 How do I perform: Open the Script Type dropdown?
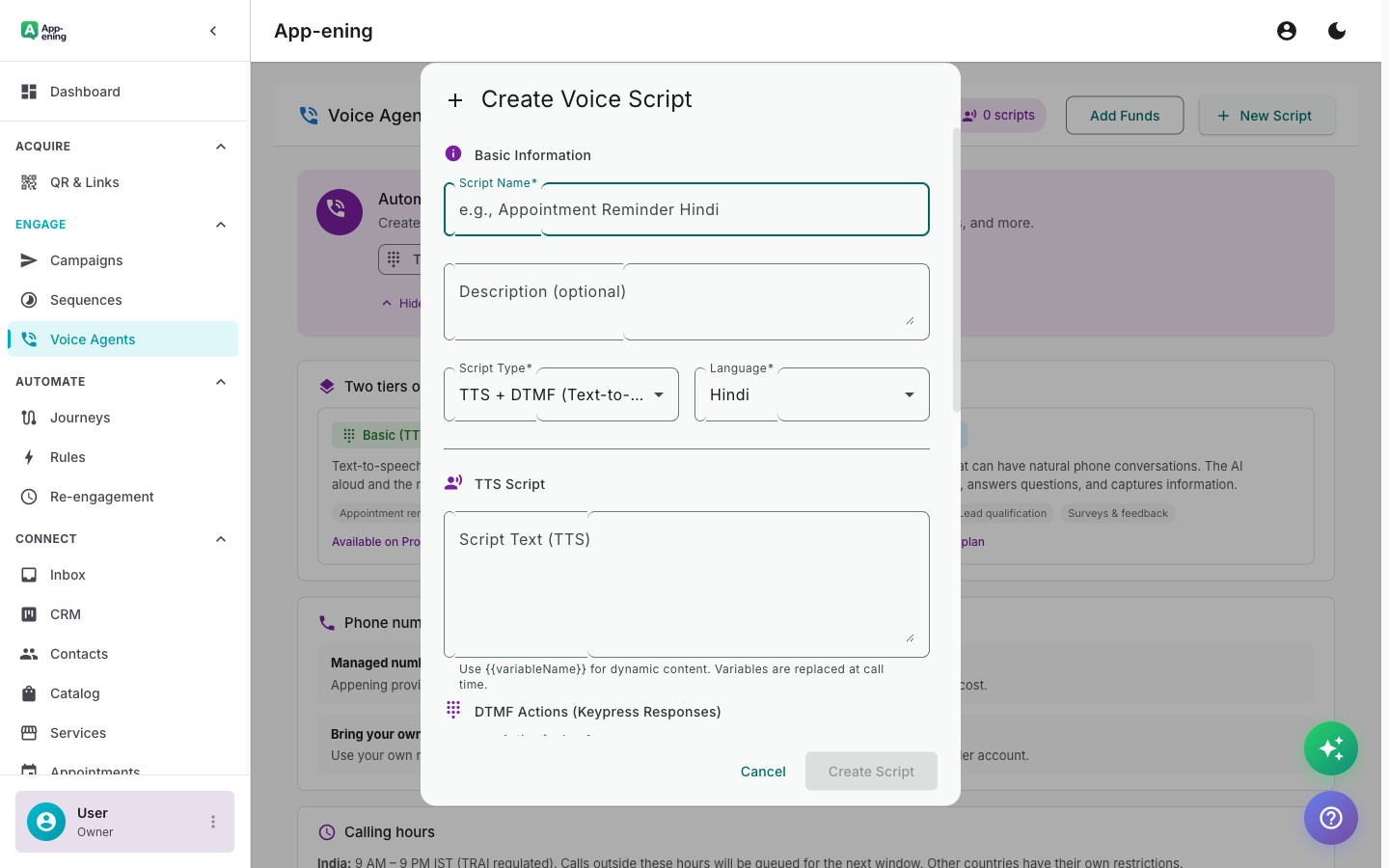click(561, 393)
